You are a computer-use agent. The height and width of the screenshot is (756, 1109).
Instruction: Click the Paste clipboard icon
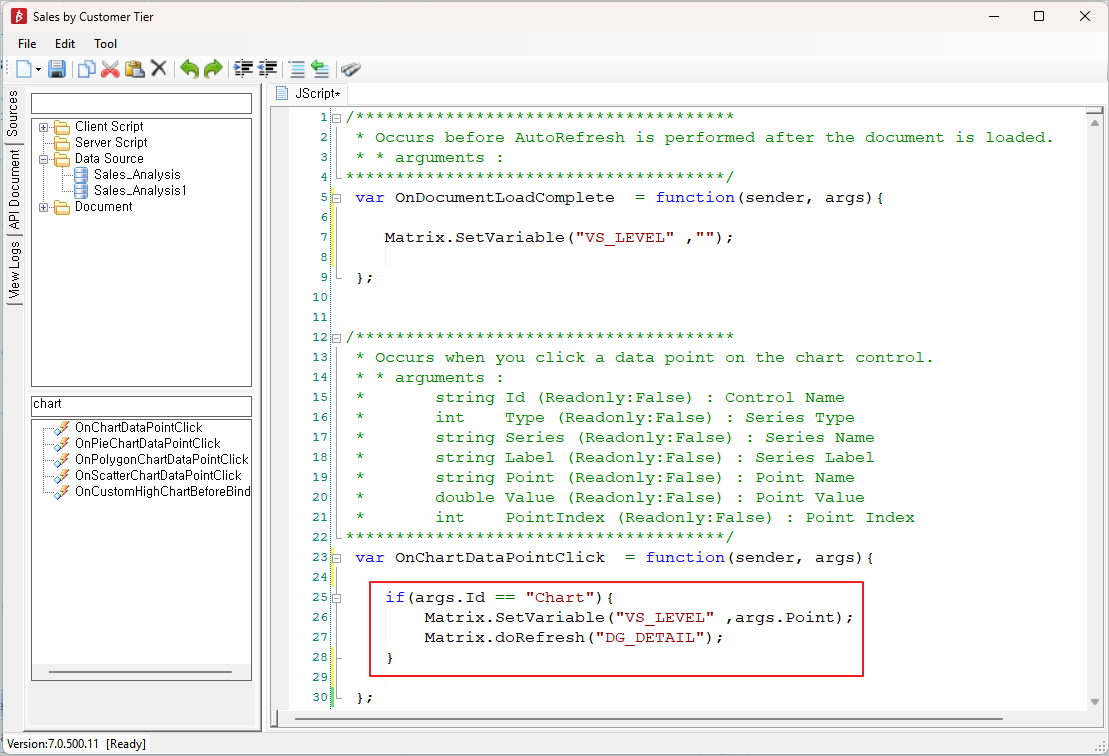point(134,69)
